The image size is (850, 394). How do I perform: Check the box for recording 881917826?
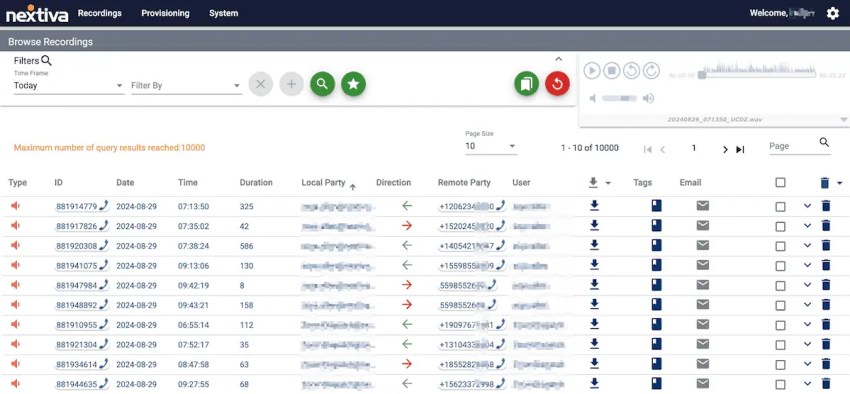click(780, 227)
